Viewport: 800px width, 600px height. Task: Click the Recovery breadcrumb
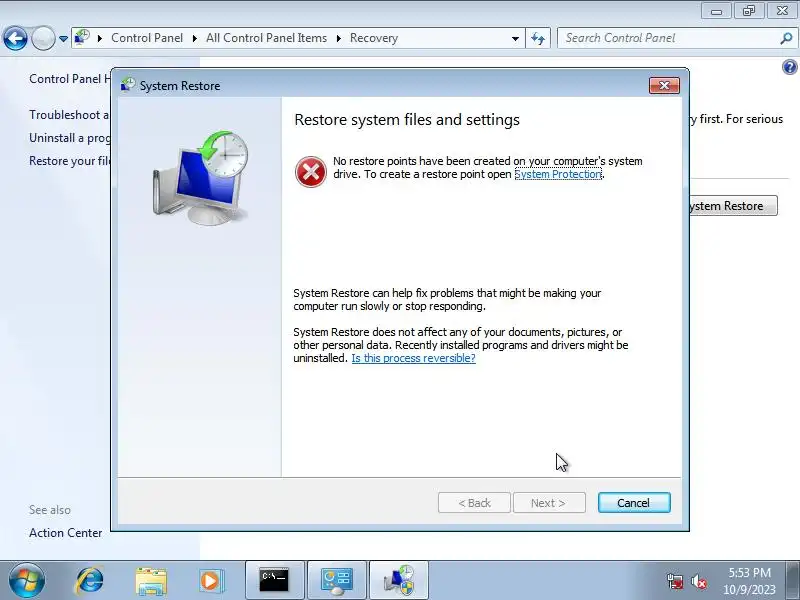[373, 38]
